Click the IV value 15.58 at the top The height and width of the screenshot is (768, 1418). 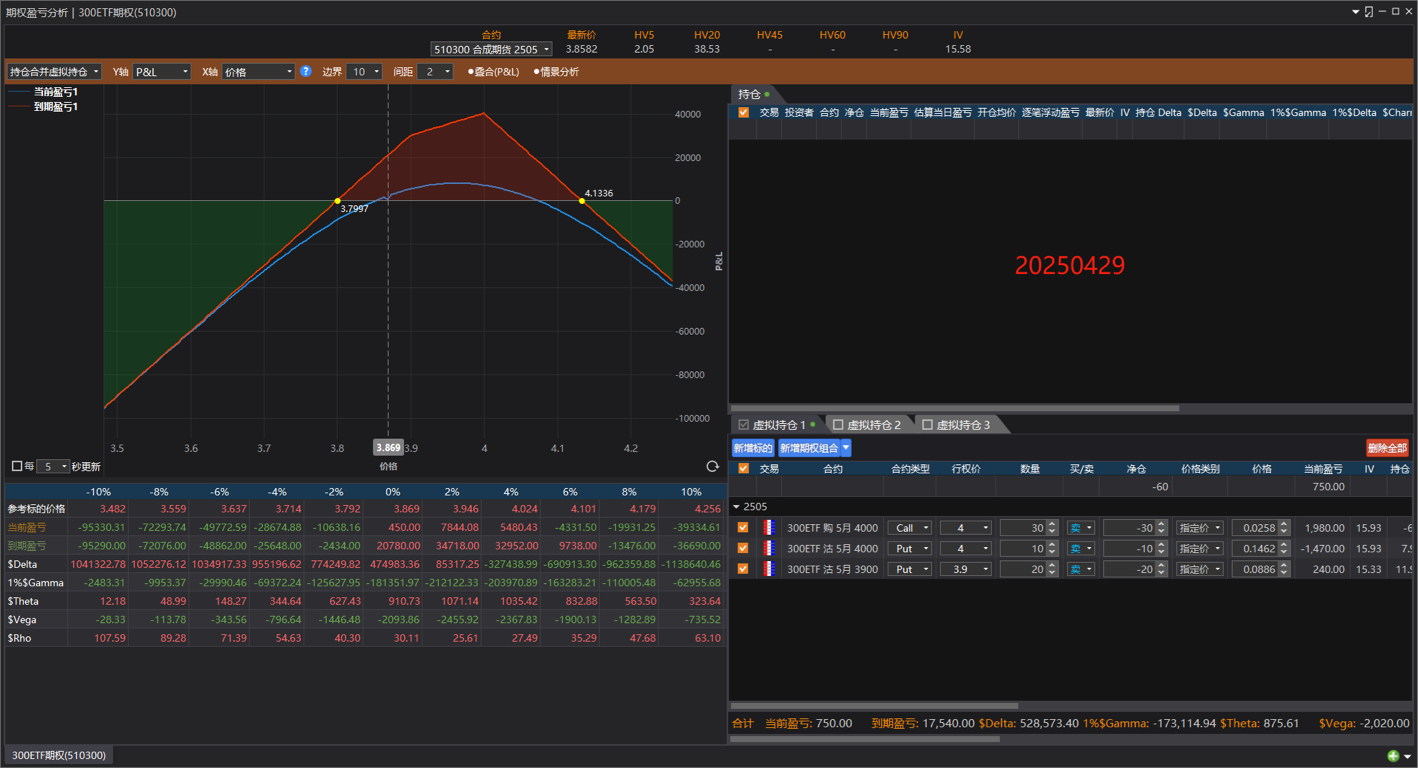coord(958,49)
